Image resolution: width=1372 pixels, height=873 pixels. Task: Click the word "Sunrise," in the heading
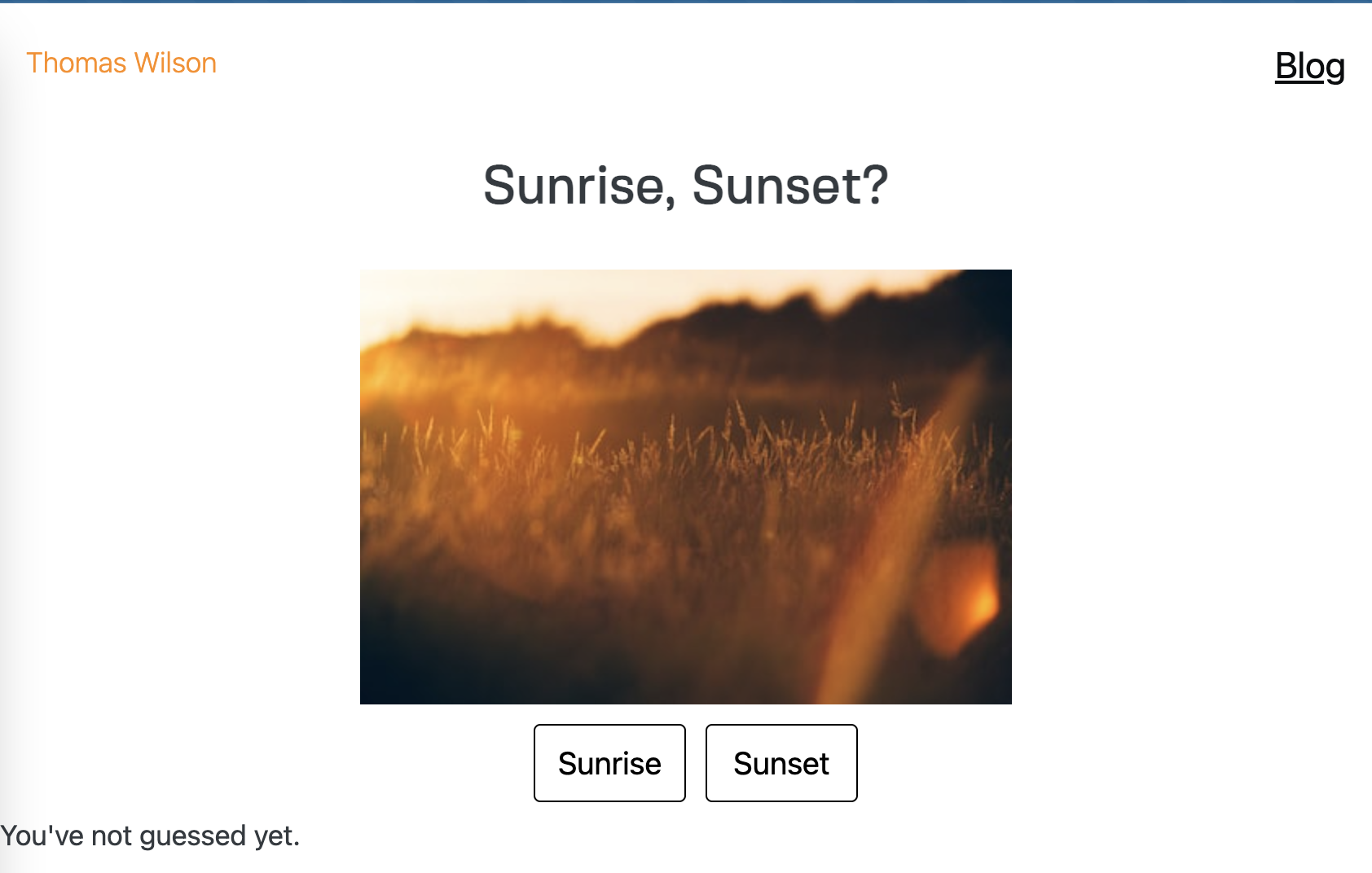pos(579,186)
